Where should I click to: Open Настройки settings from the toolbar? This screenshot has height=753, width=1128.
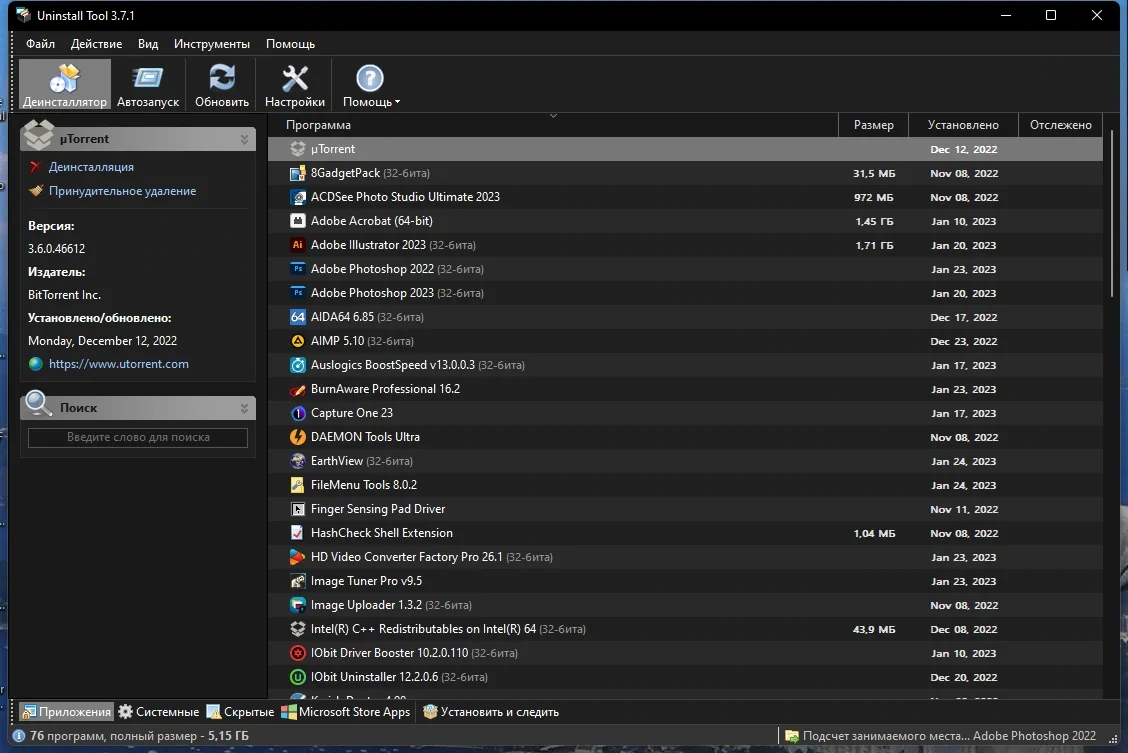(295, 85)
